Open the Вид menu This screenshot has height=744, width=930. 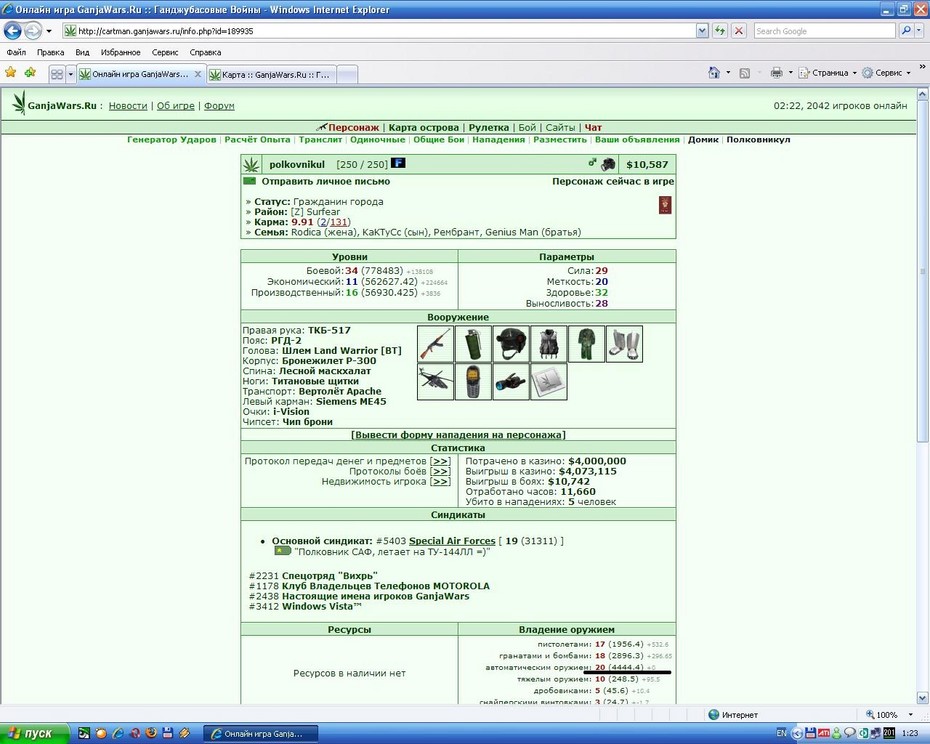tap(82, 52)
